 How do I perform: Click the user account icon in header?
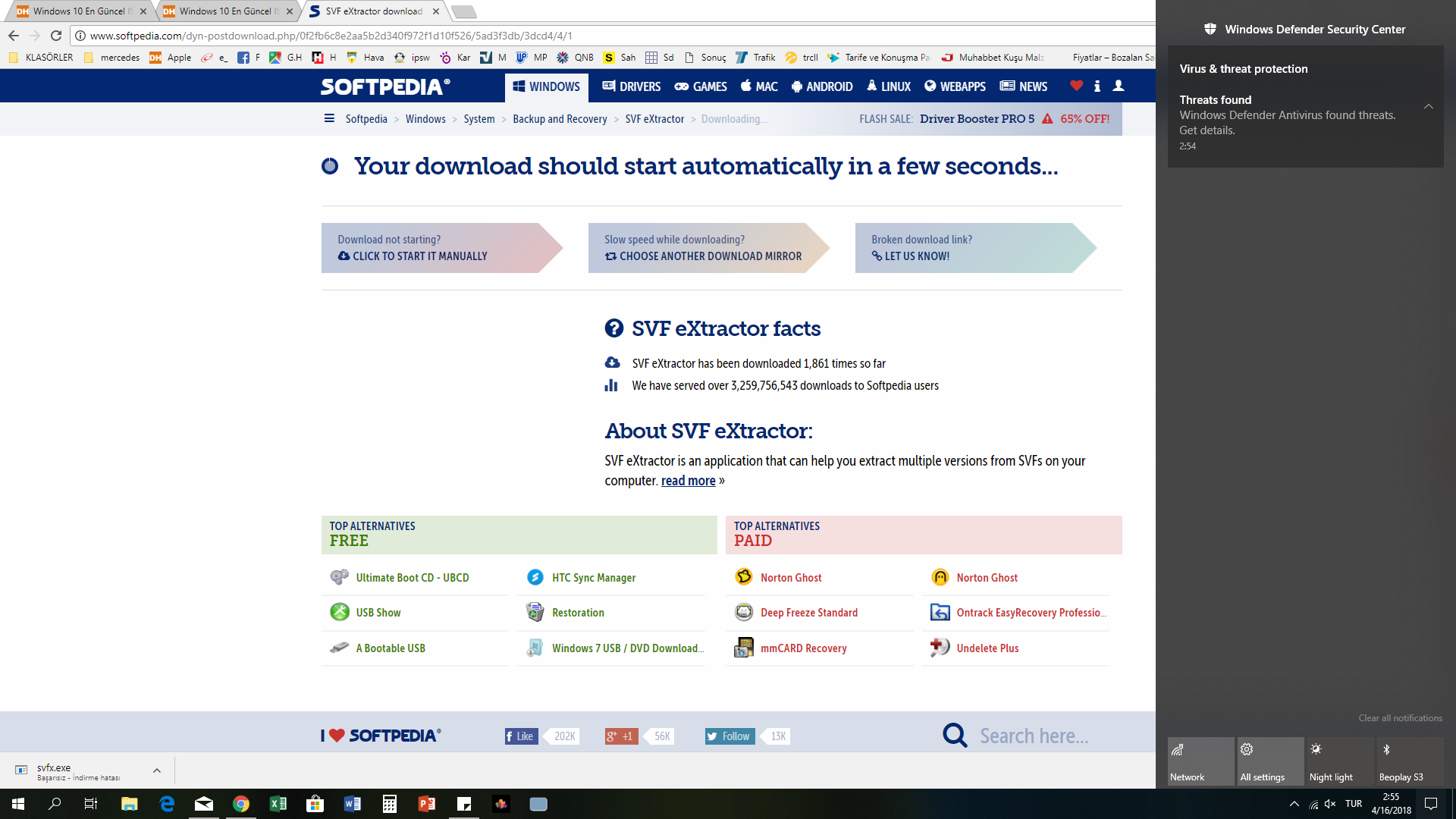click(x=1118, y=86)
